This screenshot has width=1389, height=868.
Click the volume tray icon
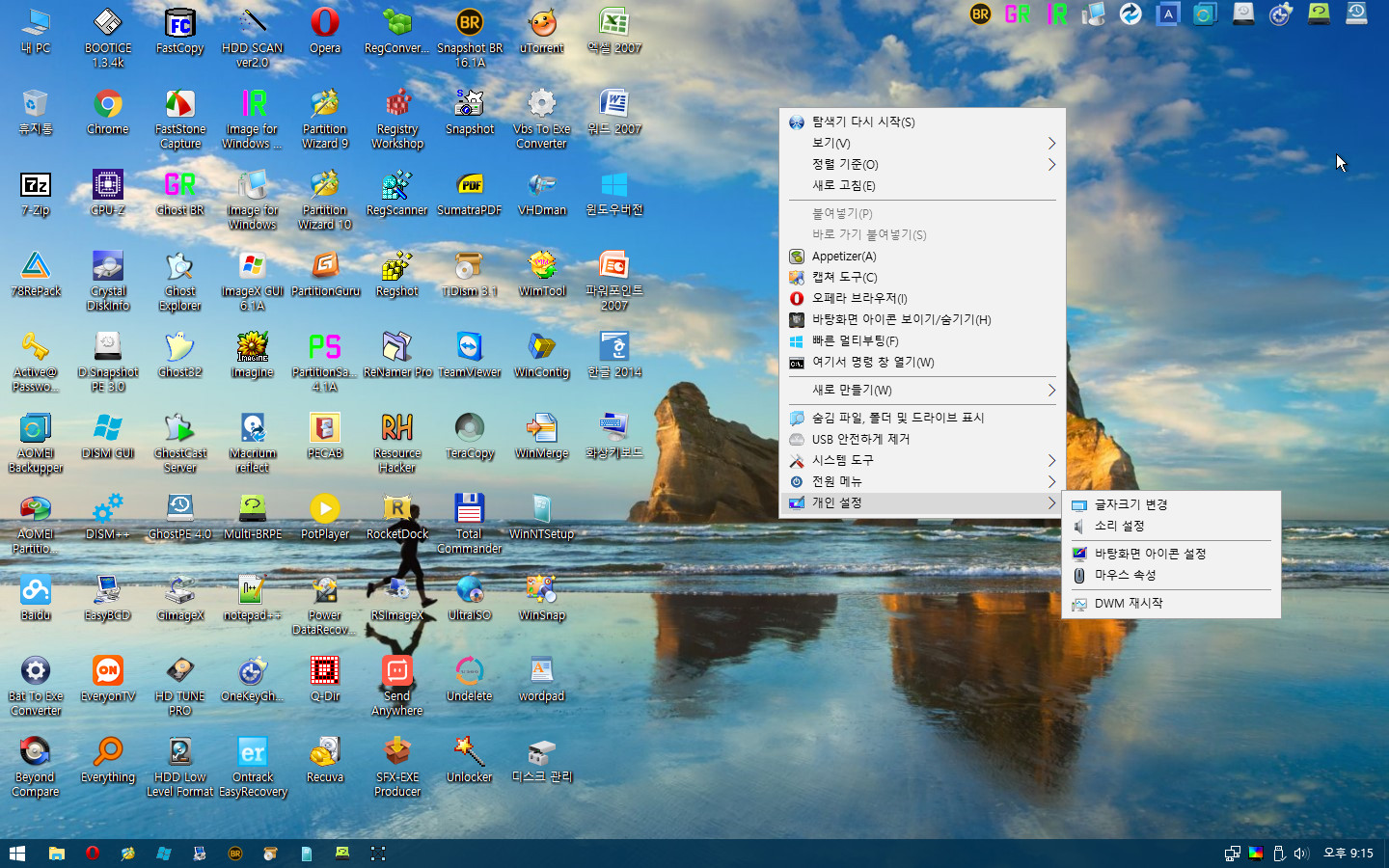pyautogui.click(x=1301, y=854)
